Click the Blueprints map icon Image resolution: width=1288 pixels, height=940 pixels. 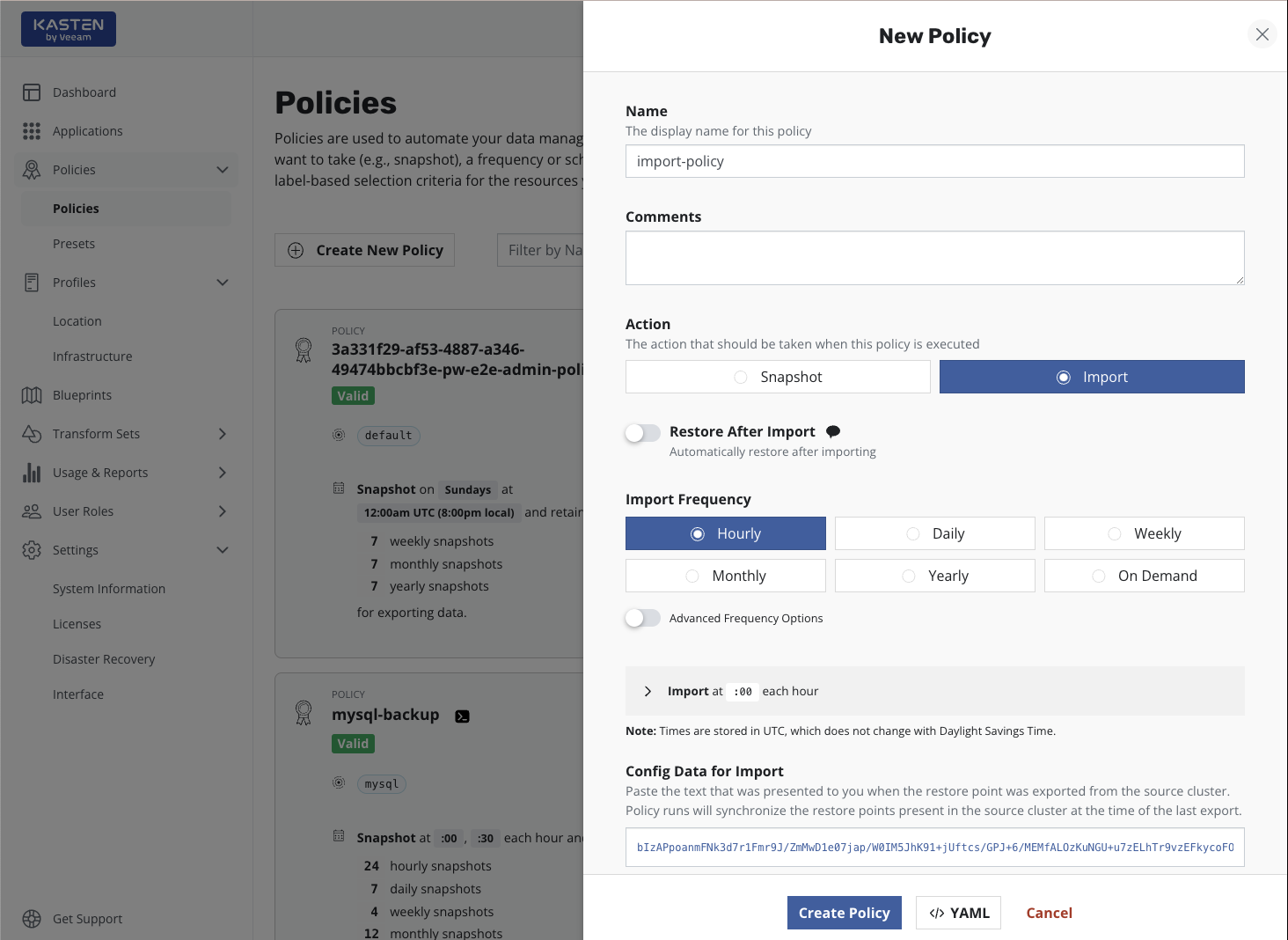click(32, 395)
